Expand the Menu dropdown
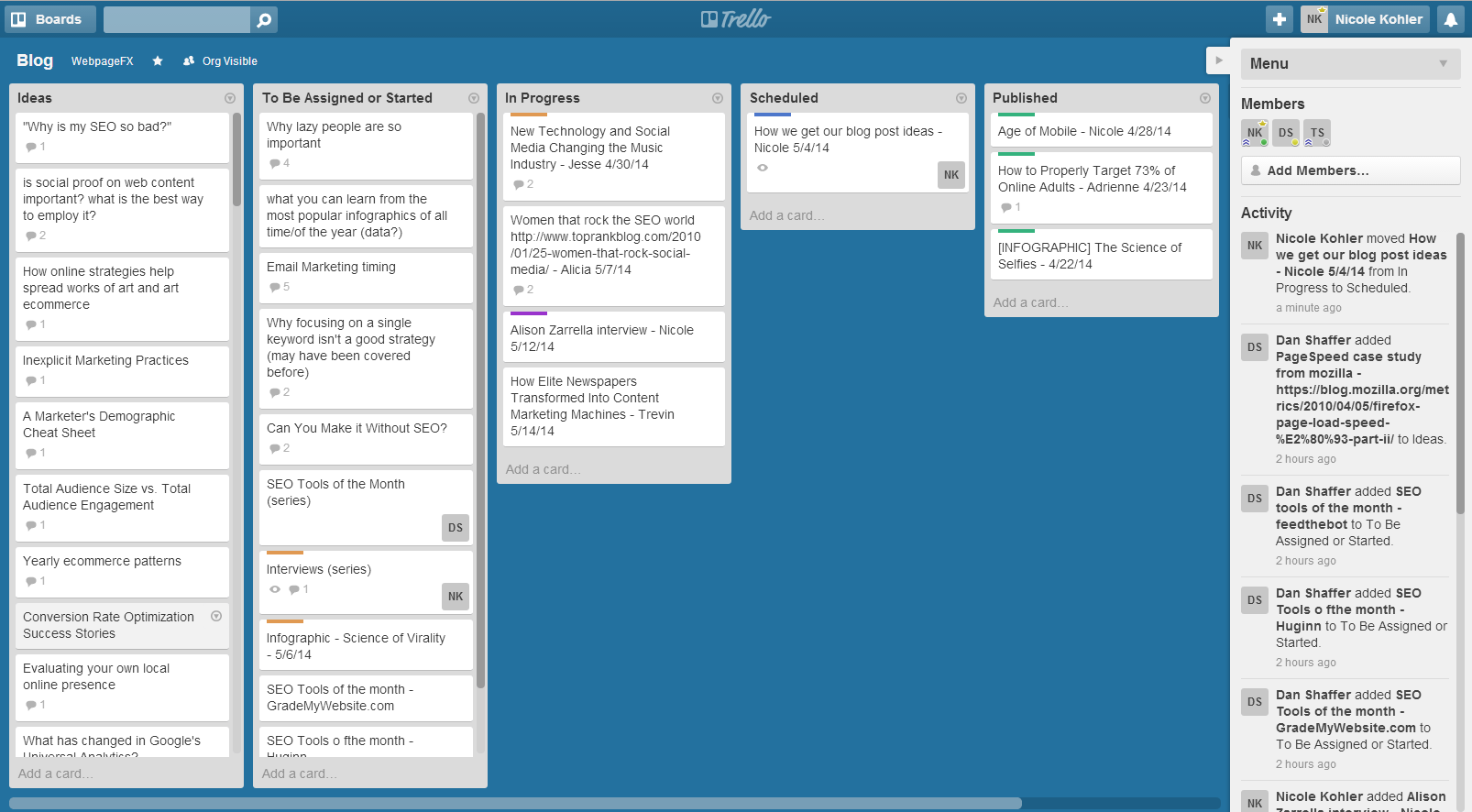The width and height of the screenshot is (1472, 812). [1351, 63]
